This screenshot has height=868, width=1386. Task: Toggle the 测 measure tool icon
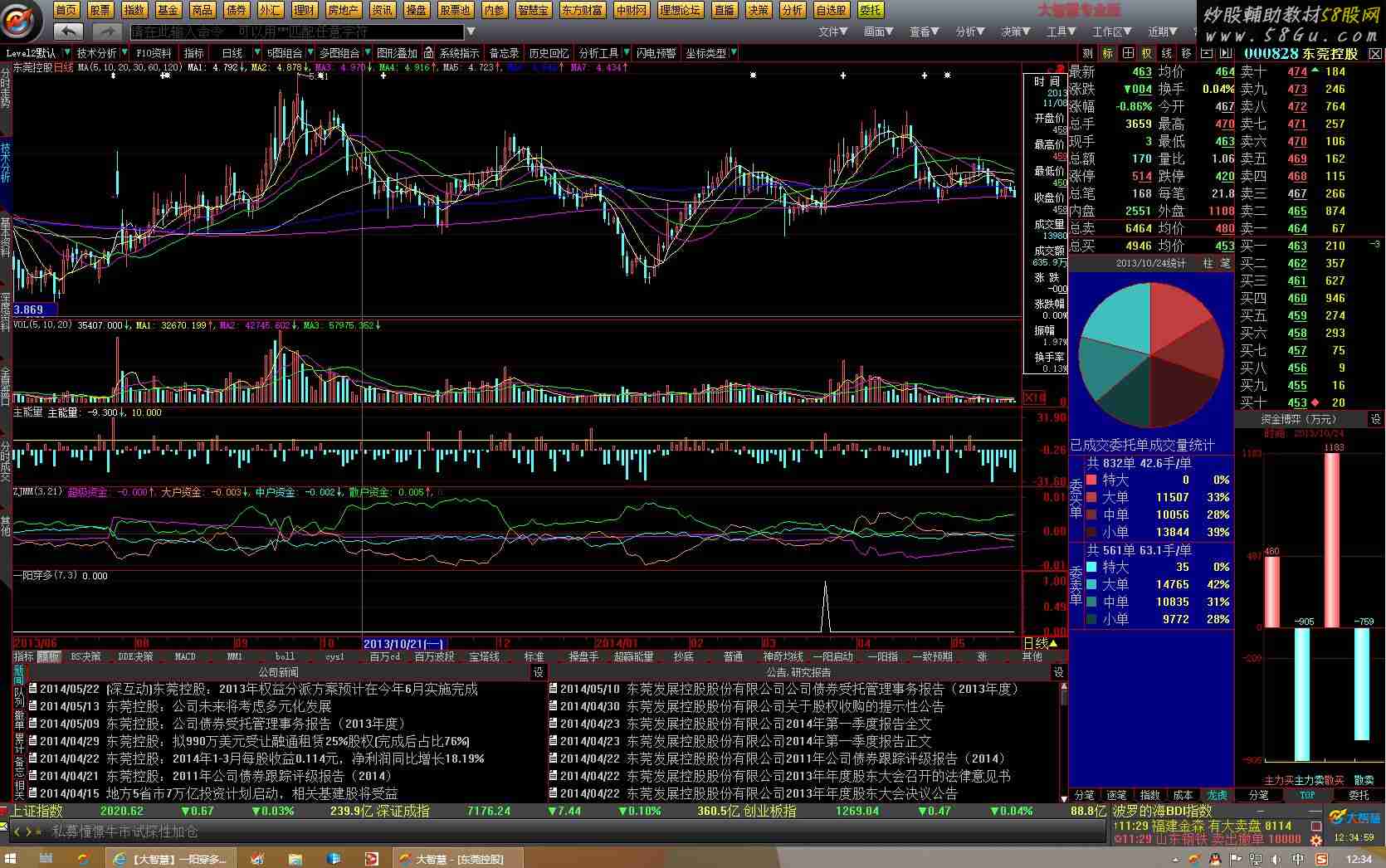click(x=1087, y=53)
